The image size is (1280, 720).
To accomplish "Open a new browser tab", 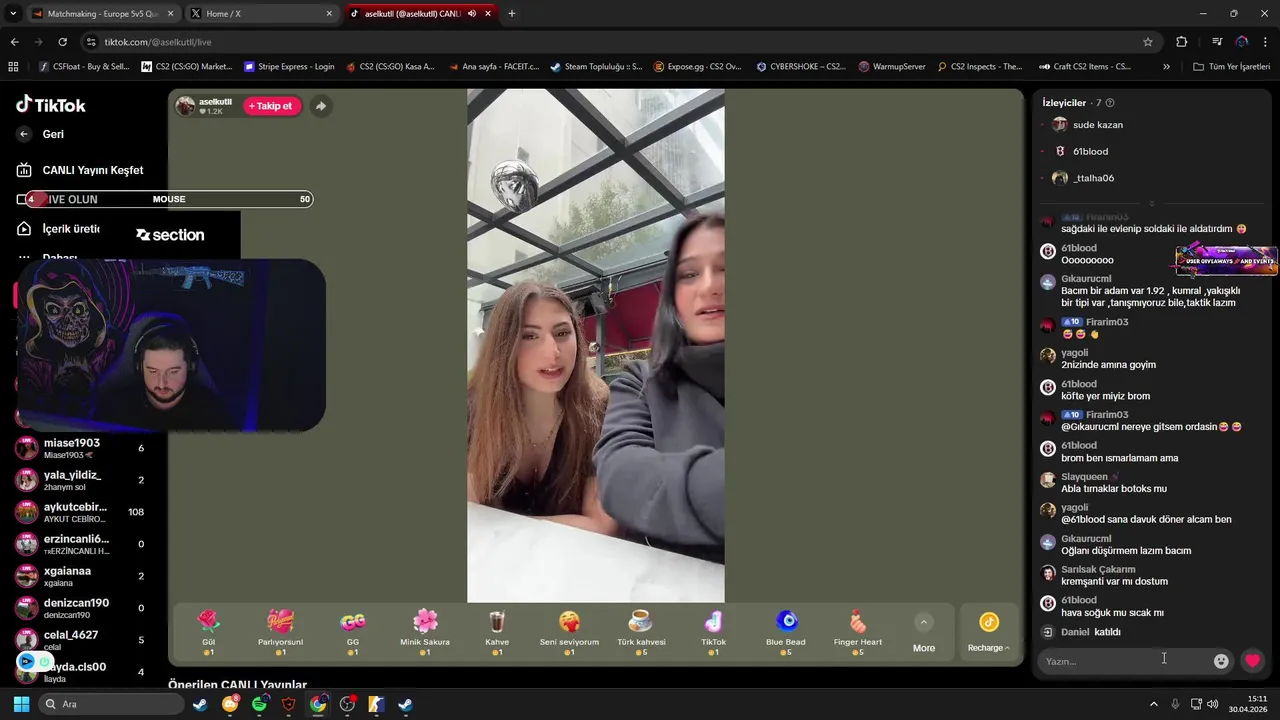I will [512, 14].
